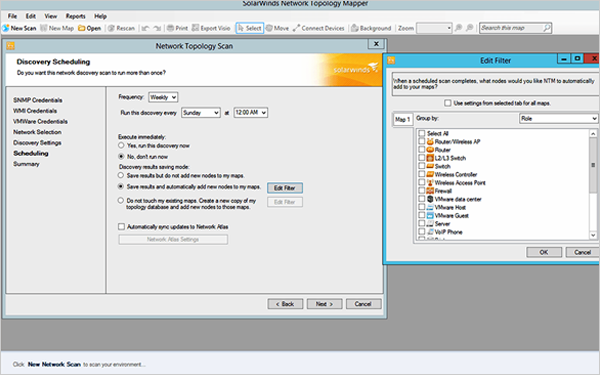Viewport: 600px width, 375px height.
Task: Click OK in the Edit Filter dialog
Action: point(544,252)
